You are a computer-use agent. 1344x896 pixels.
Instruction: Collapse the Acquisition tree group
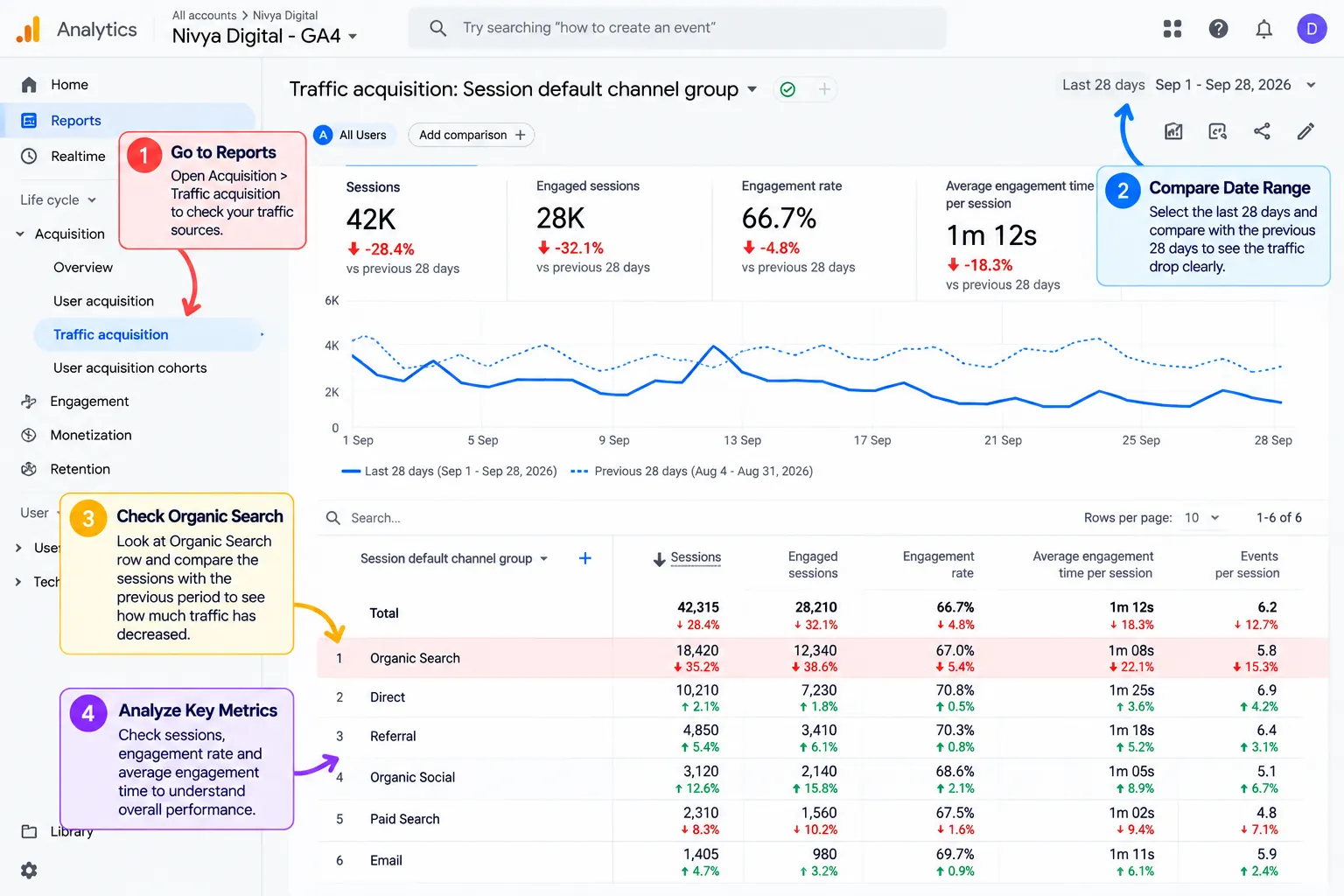20,234
